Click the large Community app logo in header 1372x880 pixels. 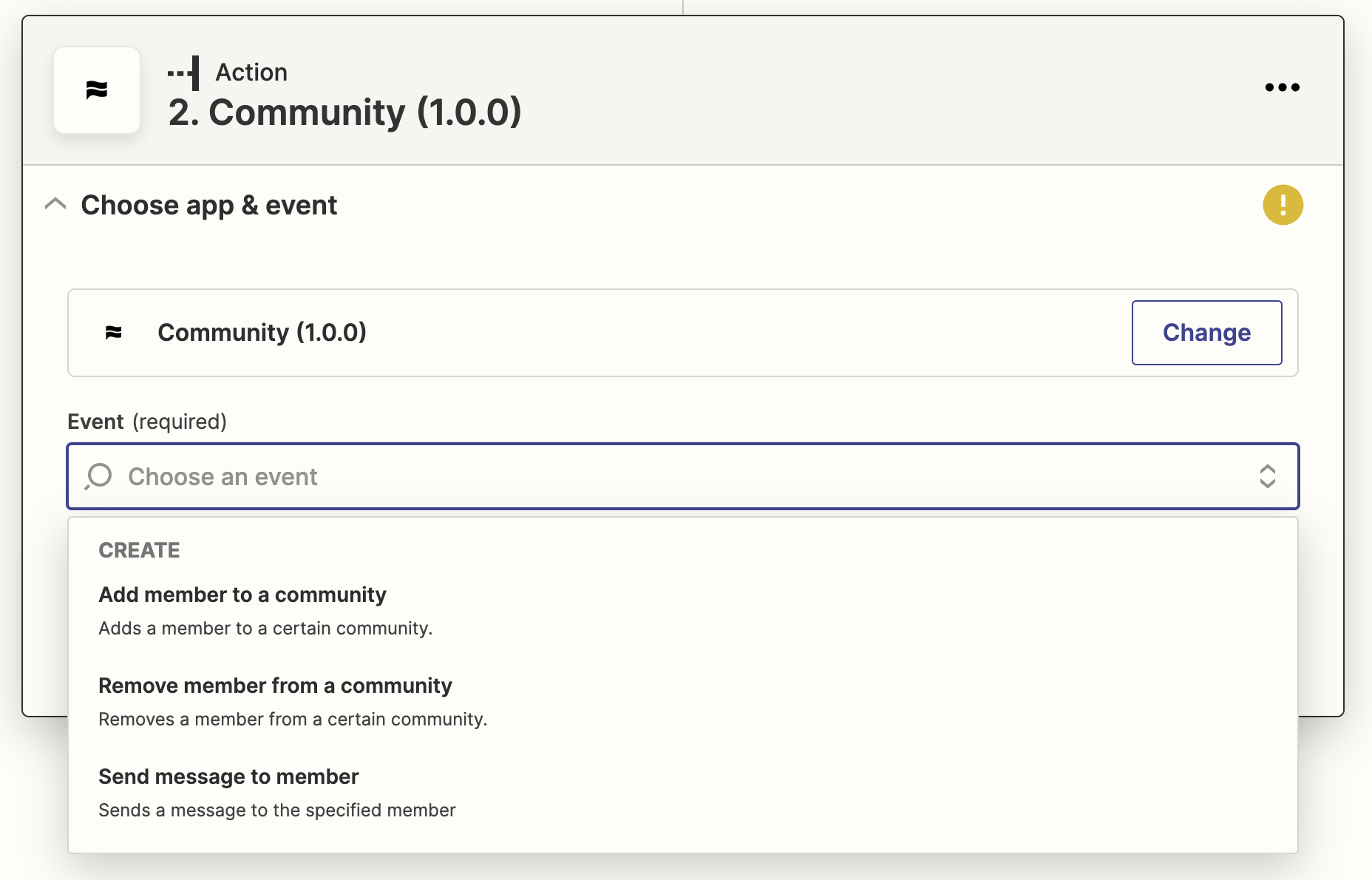click(97, 90)
